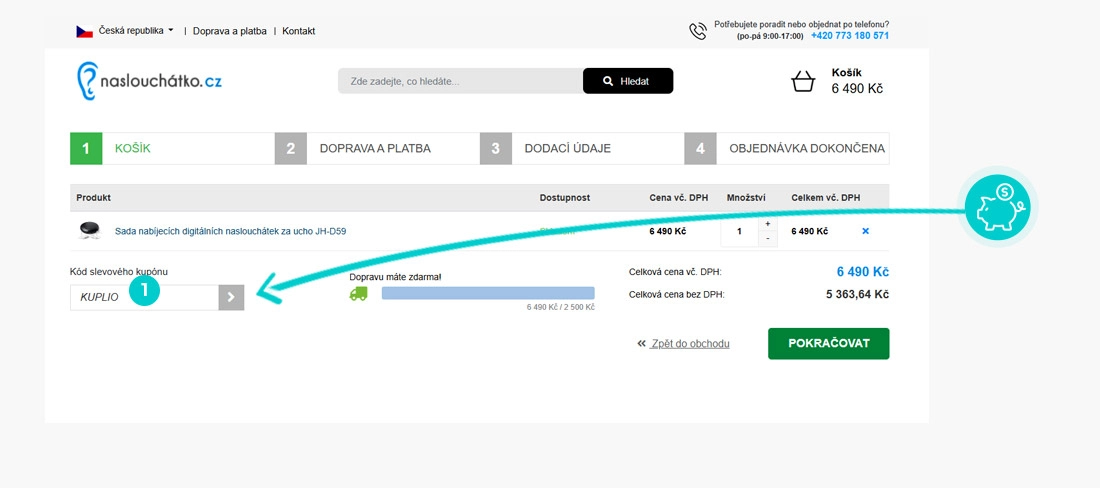Click the Cena vč. DPH header

click(x=679, y=198)
